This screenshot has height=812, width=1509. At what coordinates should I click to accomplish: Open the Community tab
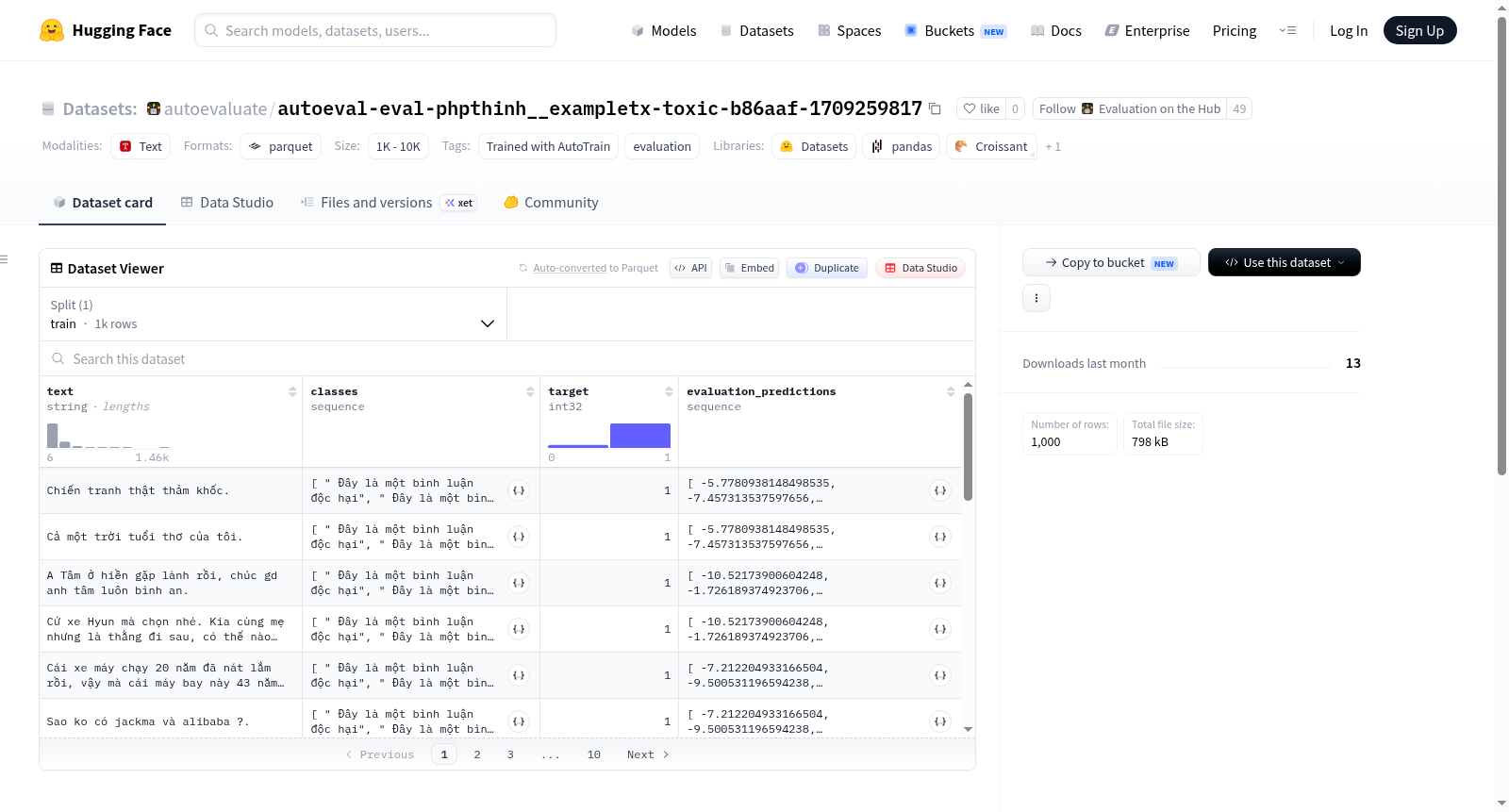click(x=551, y=202)
